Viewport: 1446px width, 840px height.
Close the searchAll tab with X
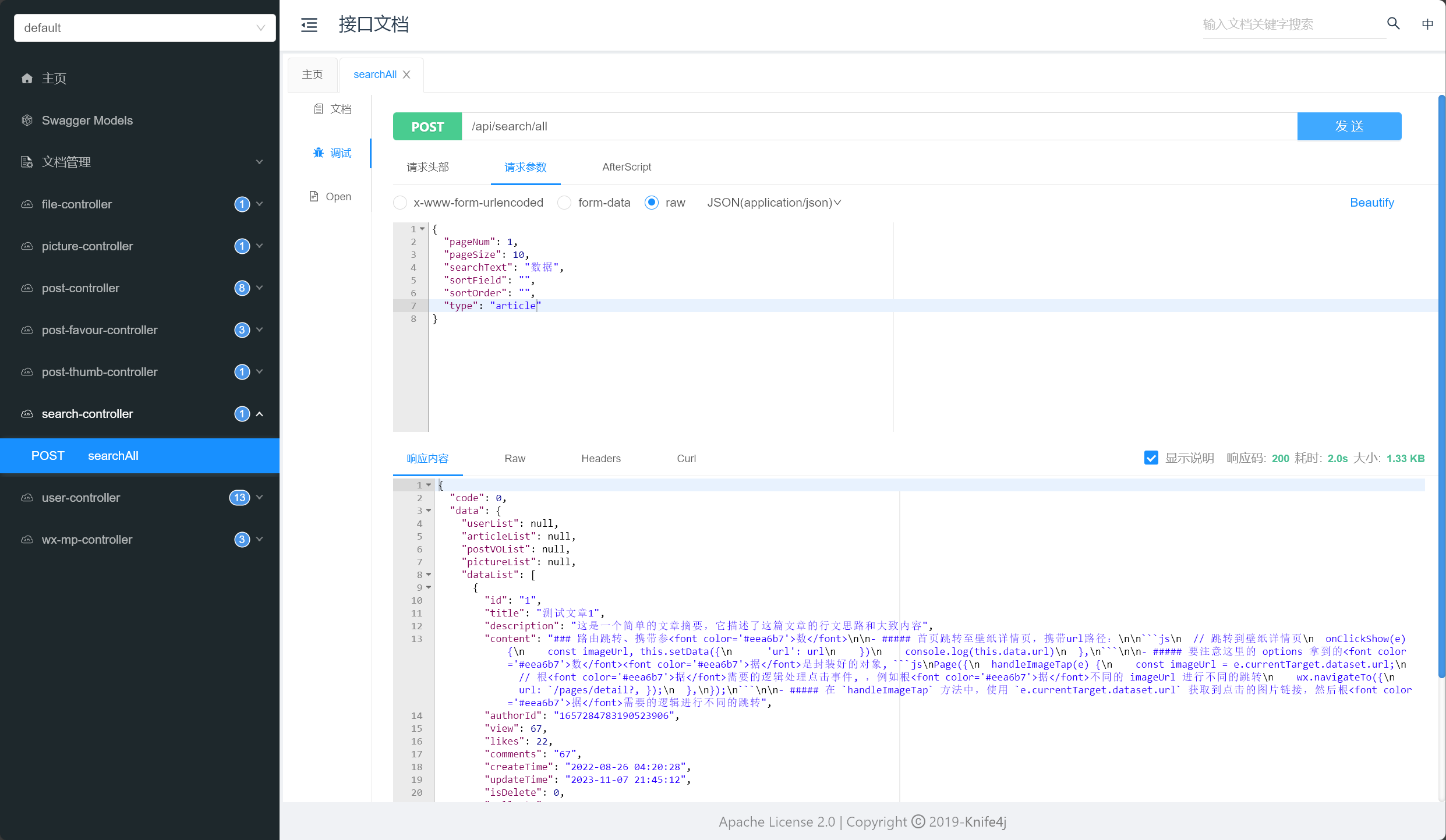[x=406, y=75]
